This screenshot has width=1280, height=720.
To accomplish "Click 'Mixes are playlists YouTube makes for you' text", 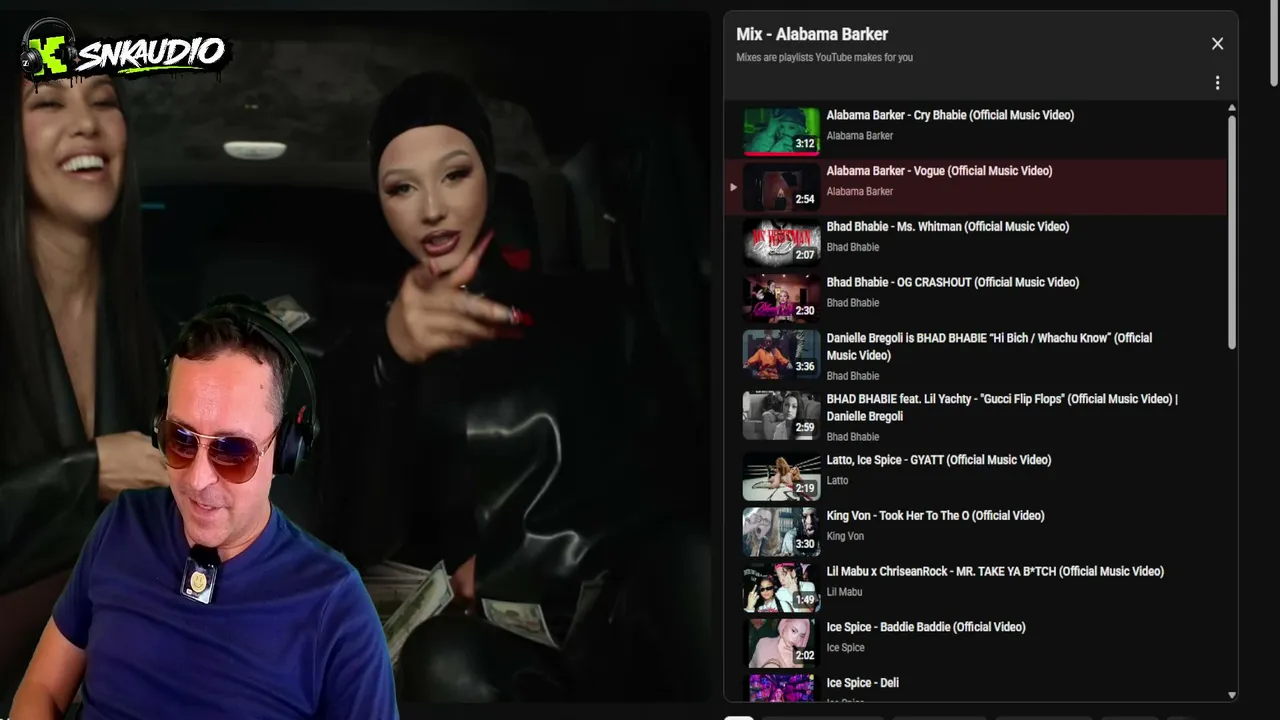I will coord(824,58).
